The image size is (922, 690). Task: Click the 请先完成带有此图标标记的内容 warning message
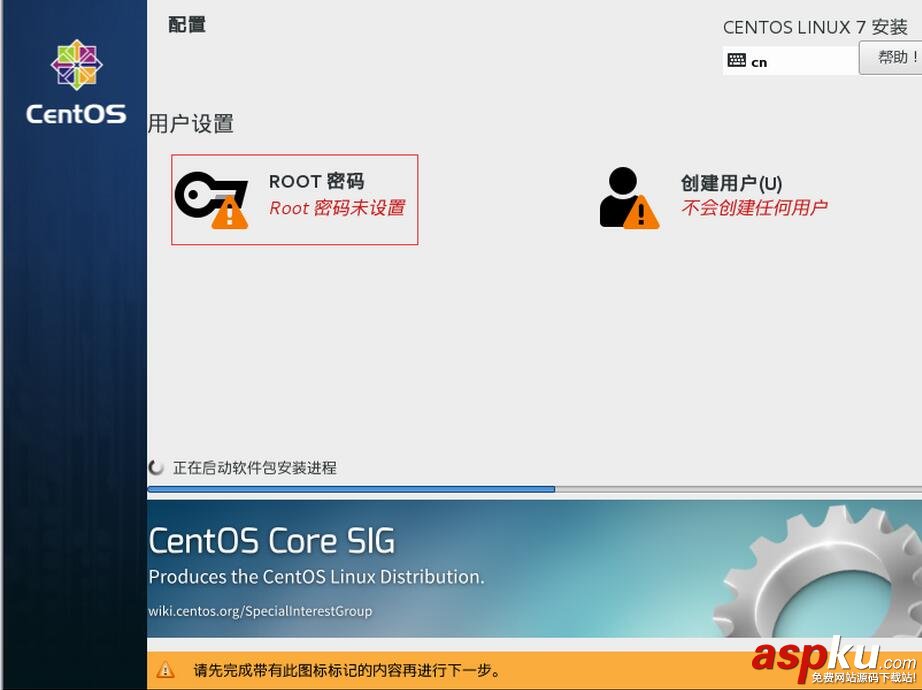(346, 670)
